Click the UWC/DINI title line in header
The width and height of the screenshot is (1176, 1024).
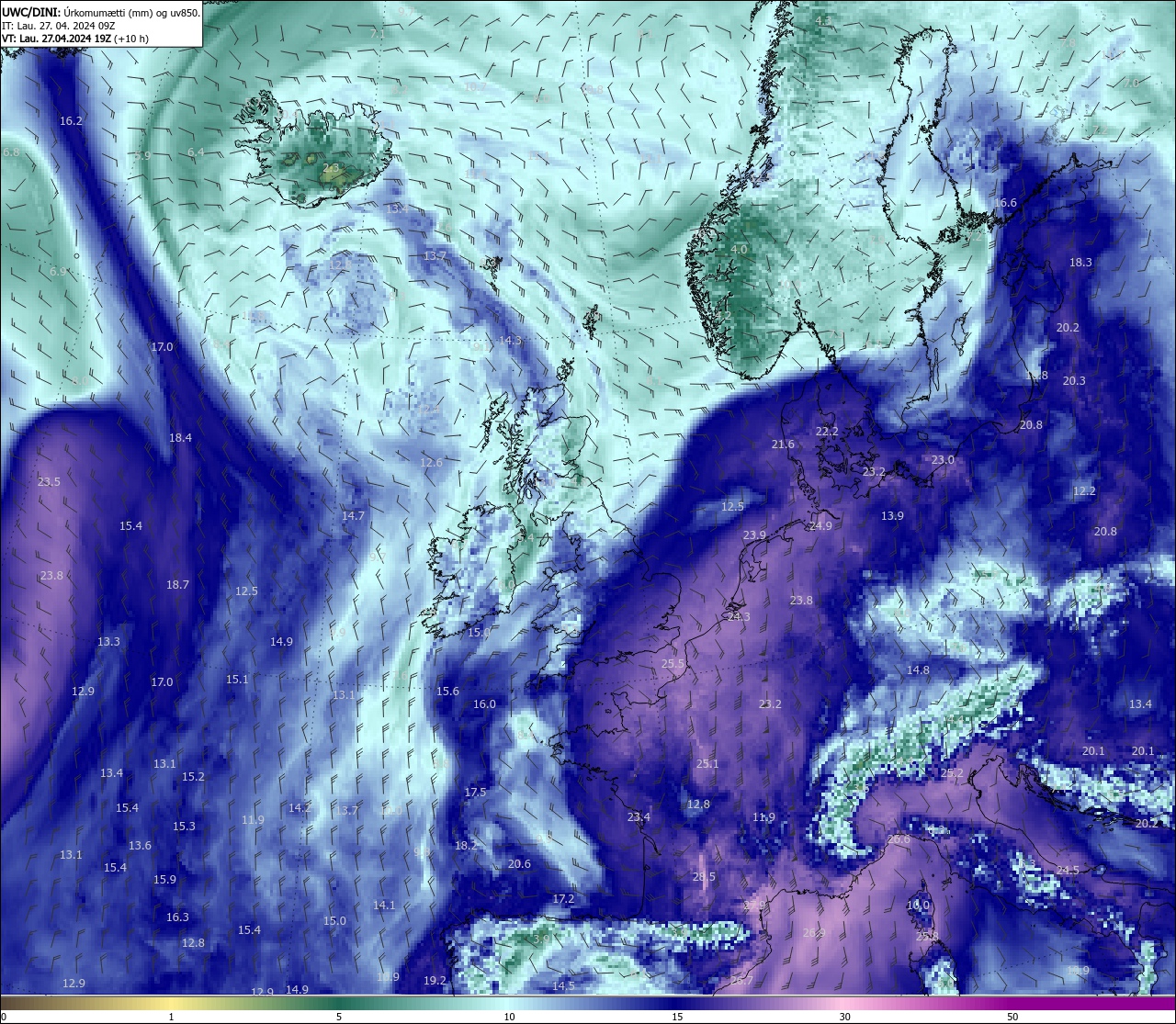point(101,12)
